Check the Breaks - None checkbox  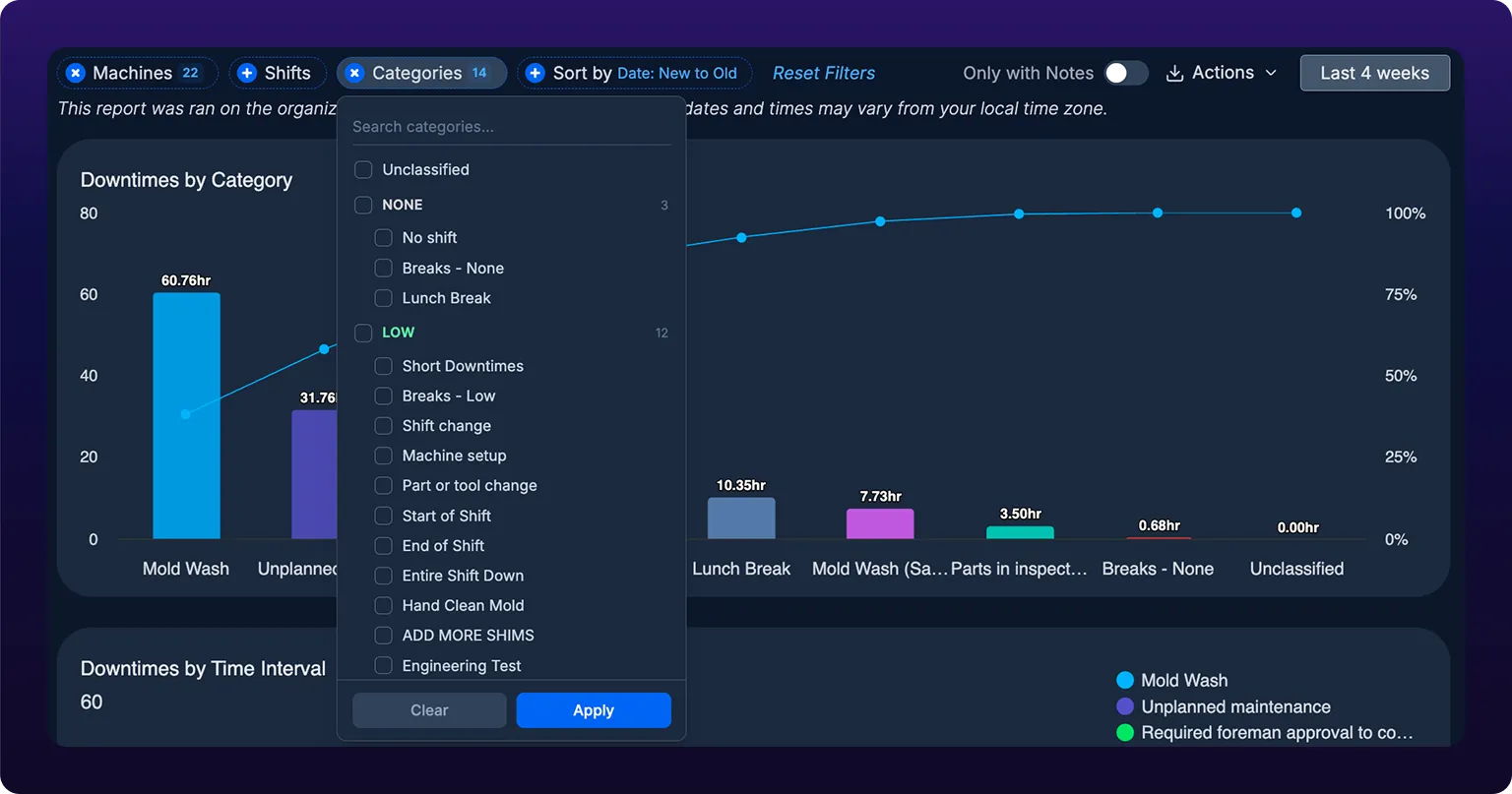384,268
